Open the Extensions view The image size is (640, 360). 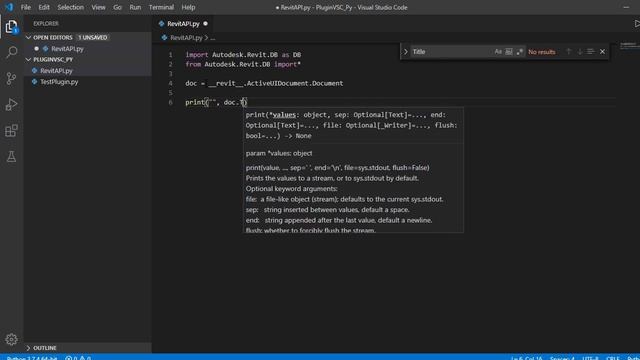point(11,131)
